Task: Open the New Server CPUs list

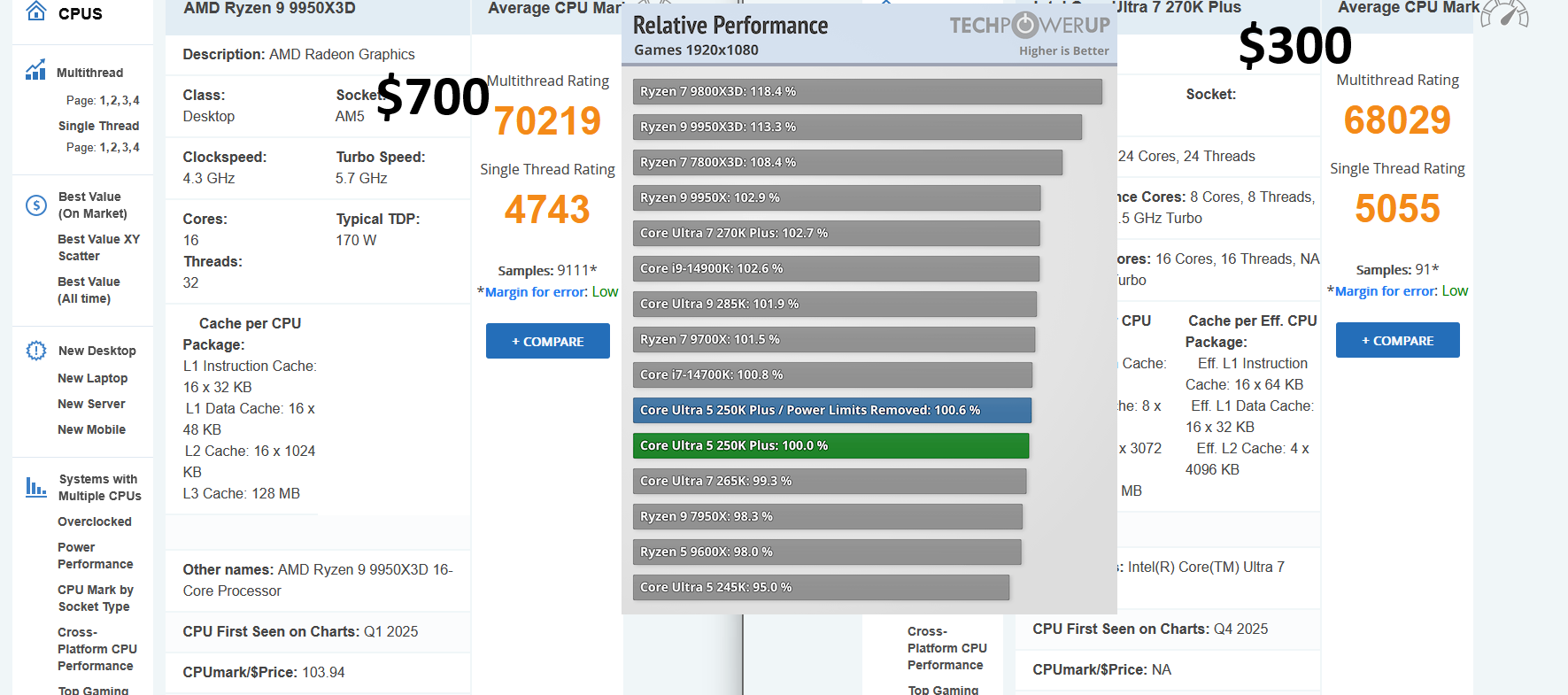Action: click(x=92, y=404)
